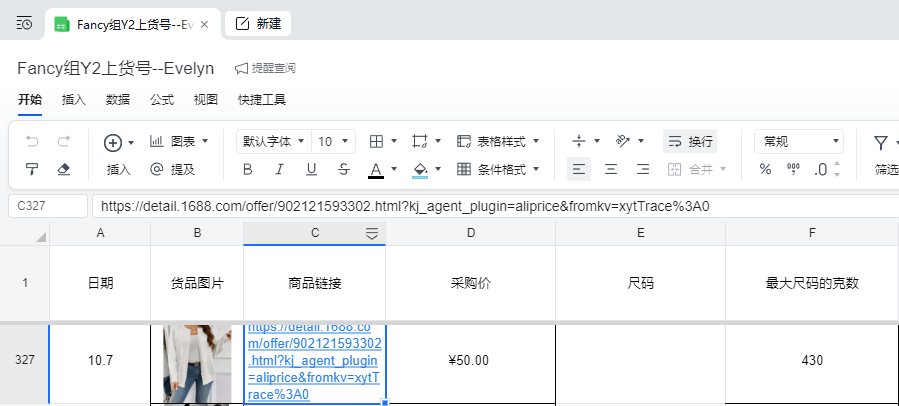This screenshot has width=899, height=406.
Task: Toggle bold formatting
Action: pos(247,169)
